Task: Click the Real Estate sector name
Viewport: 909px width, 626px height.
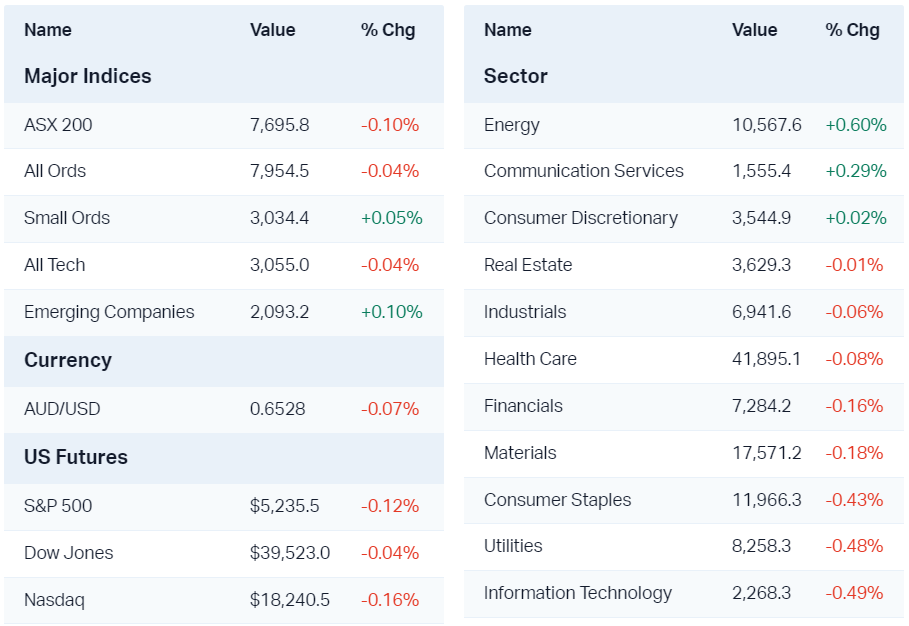Action: (x=528, y=265)
